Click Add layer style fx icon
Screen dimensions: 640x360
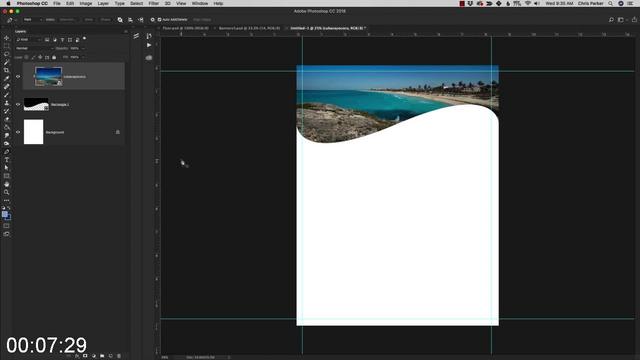point(76,356)
